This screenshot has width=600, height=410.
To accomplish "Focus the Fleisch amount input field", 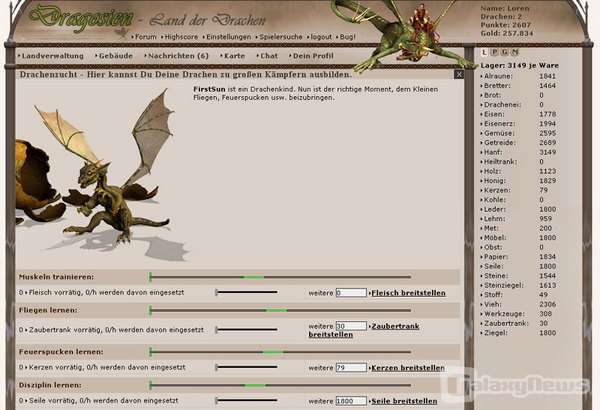I will (x=351, y=293).
